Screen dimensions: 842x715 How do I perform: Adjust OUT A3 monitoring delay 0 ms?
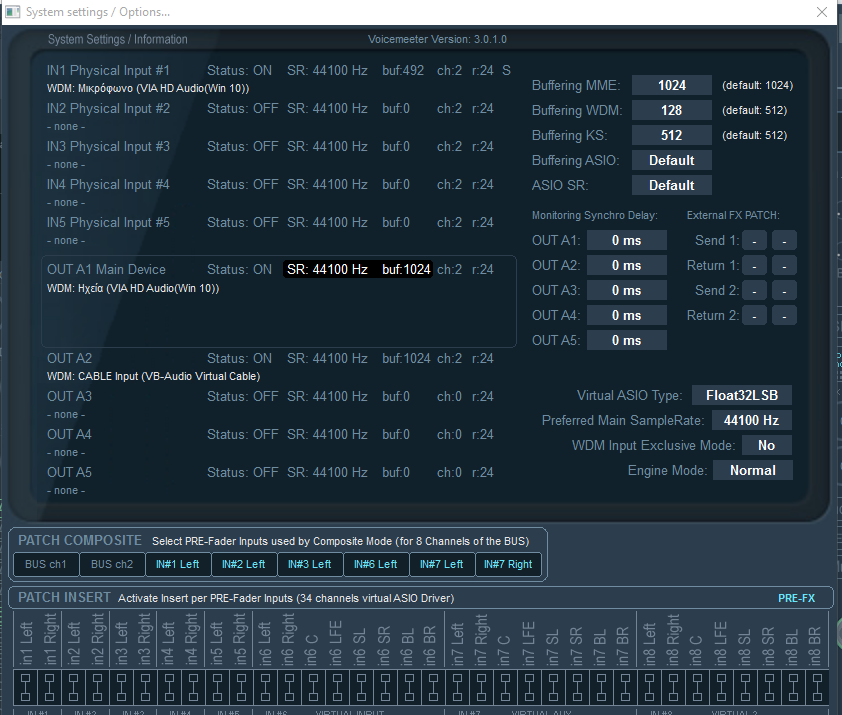pyautogui.click(x=627, y=290)
